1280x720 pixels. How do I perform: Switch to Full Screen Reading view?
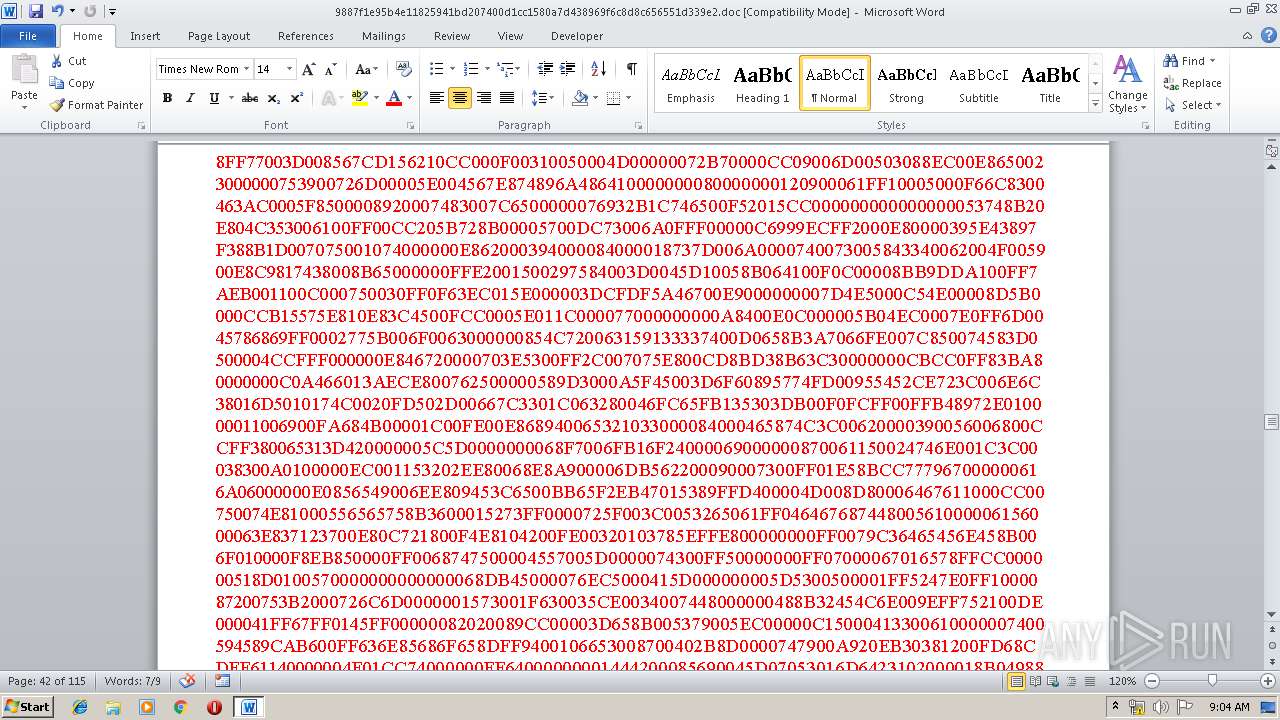1036,681
